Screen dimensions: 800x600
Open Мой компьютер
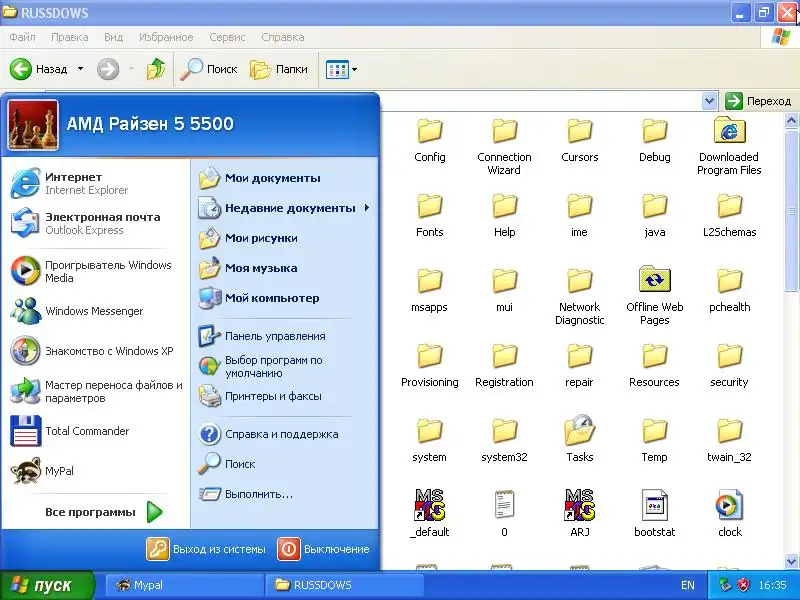click(285, 298)
